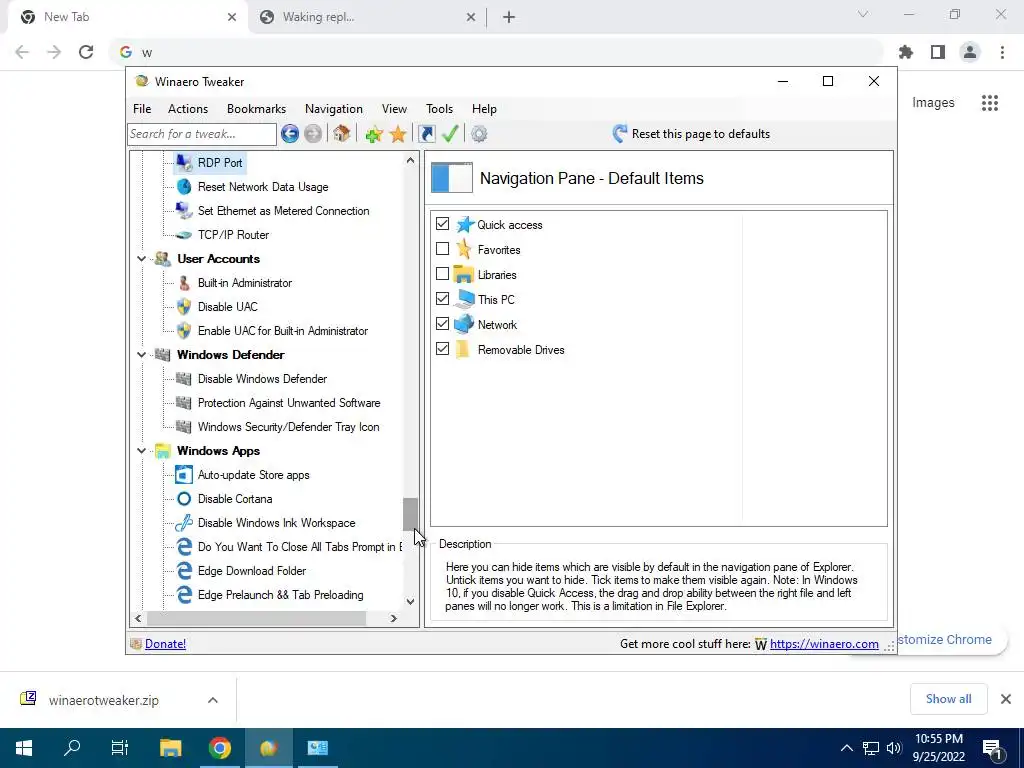Open the Navigation menu

pyautogui.click(x=334, y=109)
